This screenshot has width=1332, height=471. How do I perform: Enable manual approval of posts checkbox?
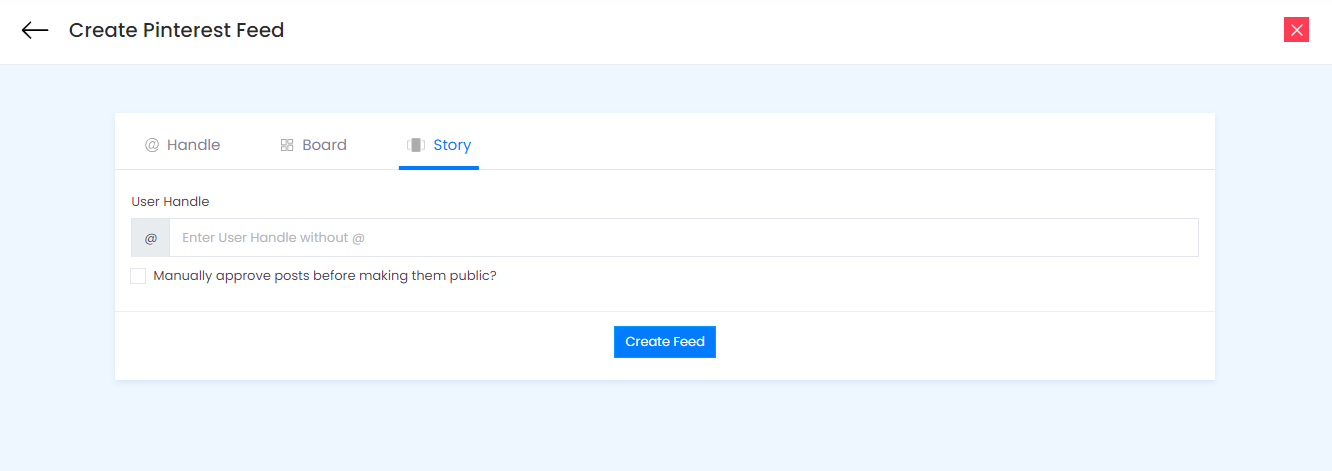[x=138, y=276]
